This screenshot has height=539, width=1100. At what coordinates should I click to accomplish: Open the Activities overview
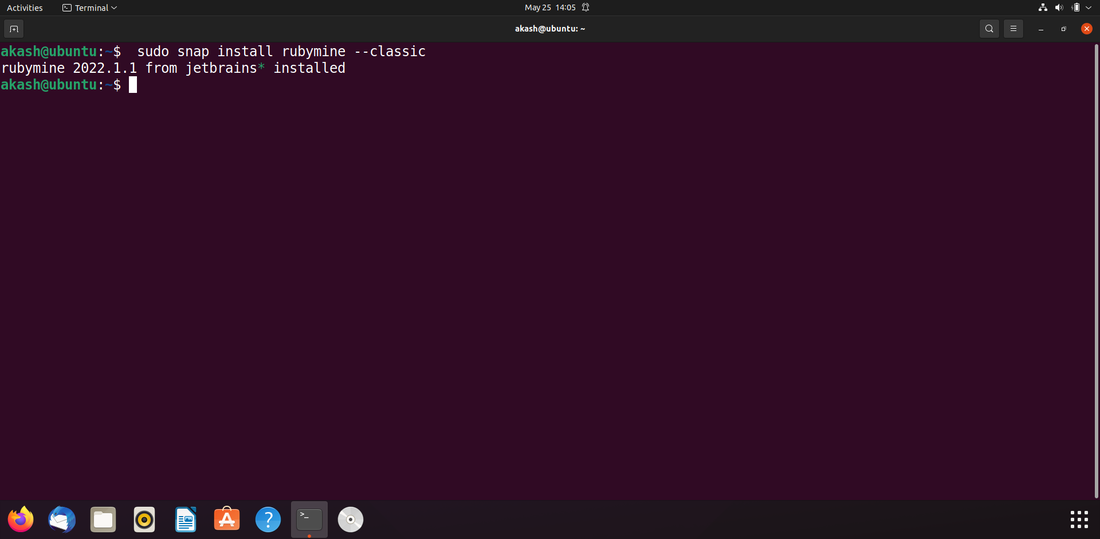click(x=25, y=8)
